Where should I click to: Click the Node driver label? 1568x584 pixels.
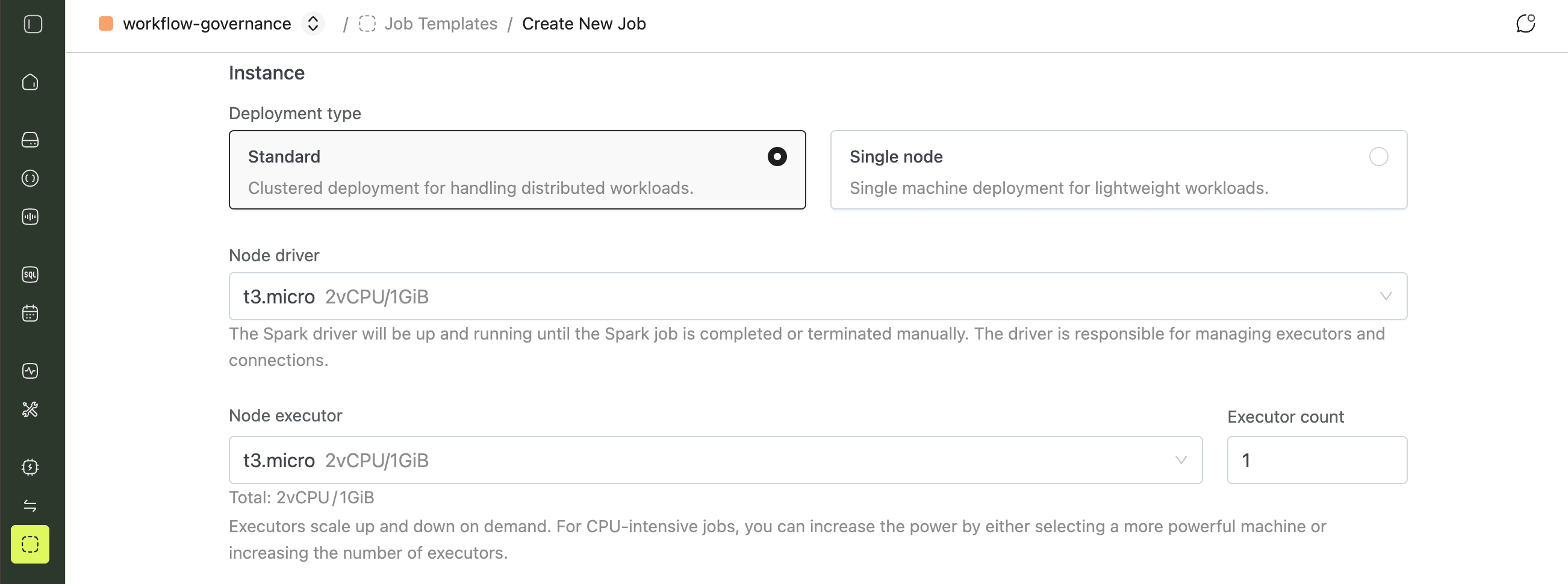coord(274,255)
